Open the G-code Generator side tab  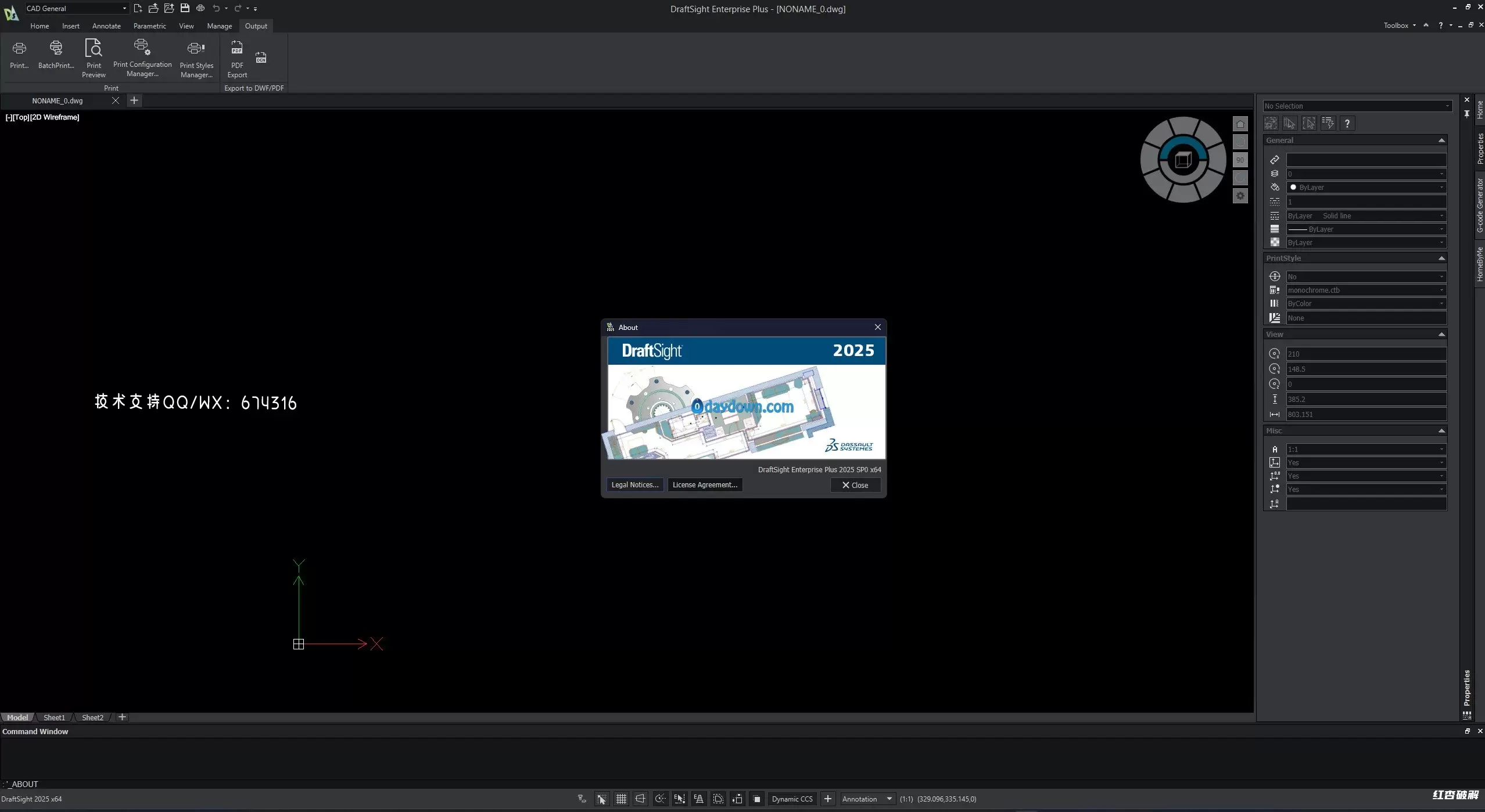tap(1479, 205)
